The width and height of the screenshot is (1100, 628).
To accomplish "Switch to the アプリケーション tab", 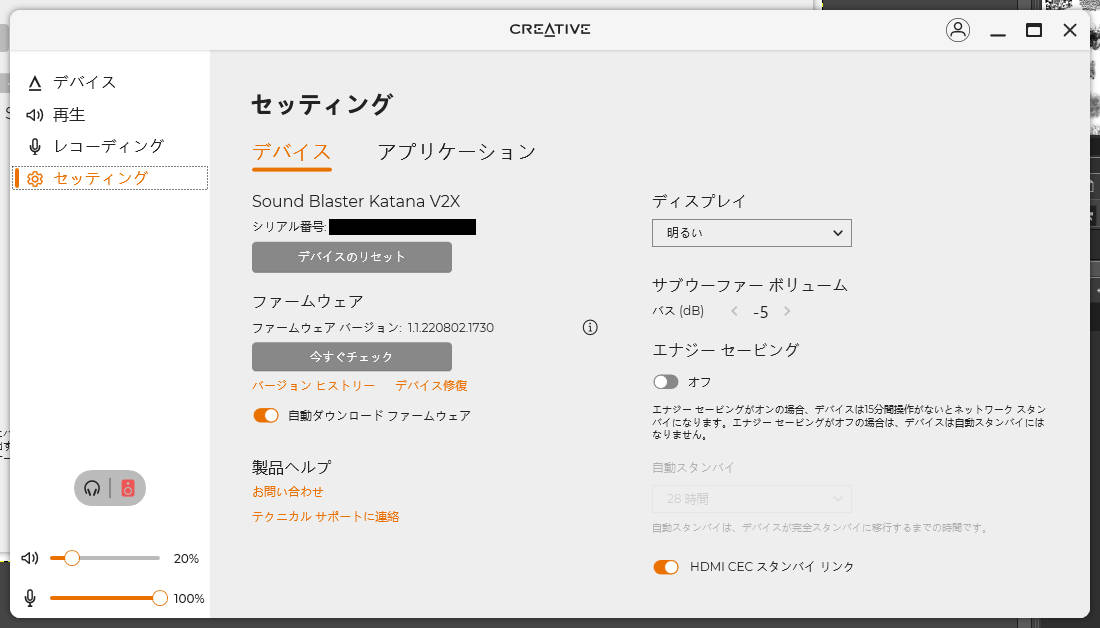I will 457,152.
